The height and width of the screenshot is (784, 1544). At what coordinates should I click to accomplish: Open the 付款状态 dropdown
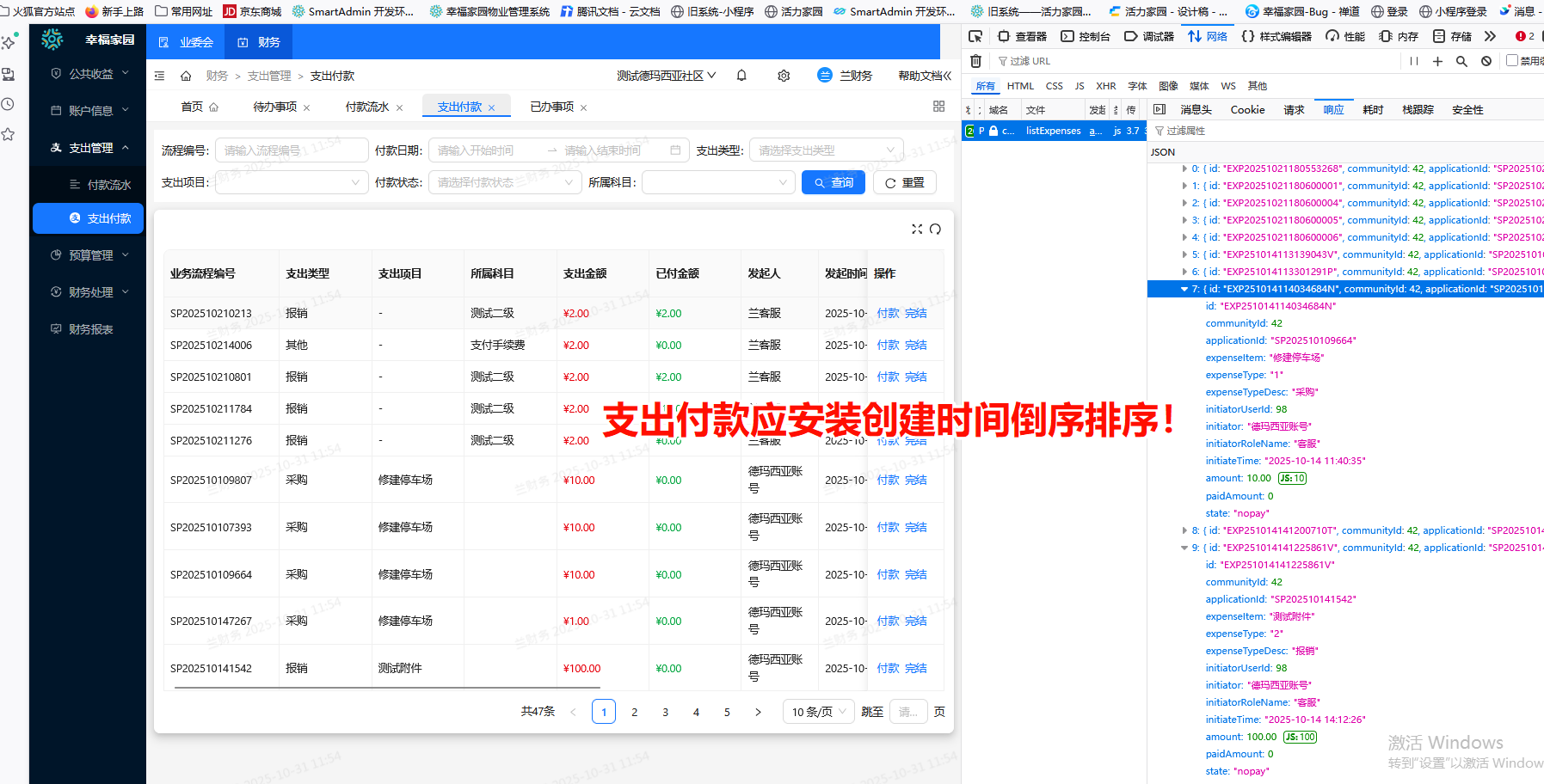click(x=504, y=182)
